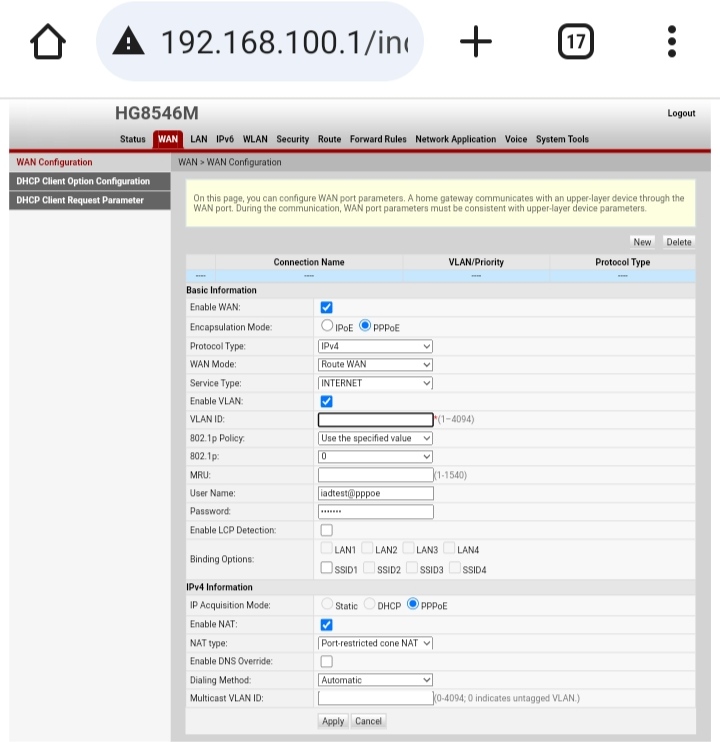Screen dimensions: 720x742
Task: Open the WAN Mode dropdown
Action: click(x=375, y=364)
